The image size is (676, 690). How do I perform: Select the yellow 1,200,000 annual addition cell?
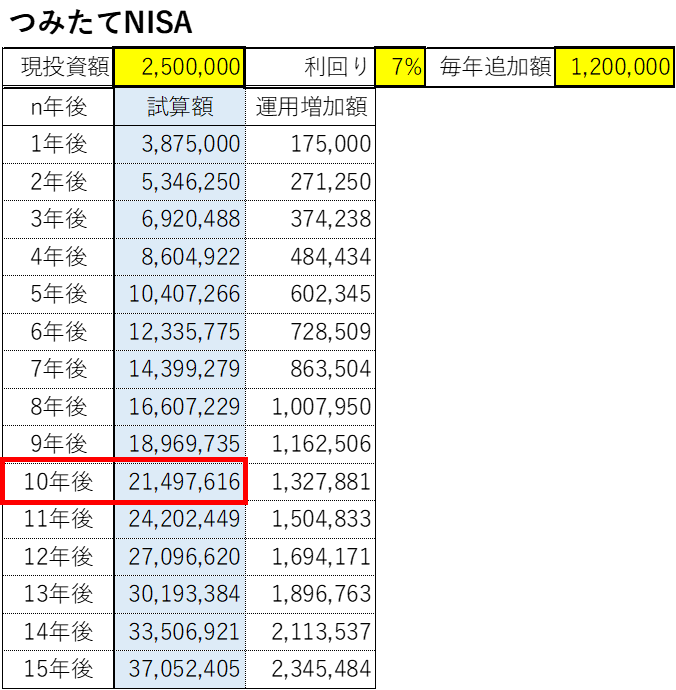(x=614, y=67)
